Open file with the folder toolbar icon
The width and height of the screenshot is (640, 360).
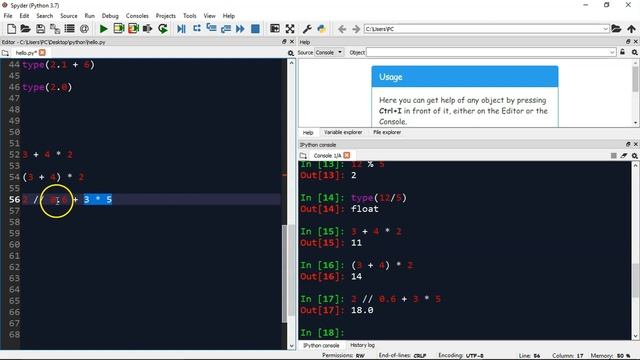[x=25, y=29]
